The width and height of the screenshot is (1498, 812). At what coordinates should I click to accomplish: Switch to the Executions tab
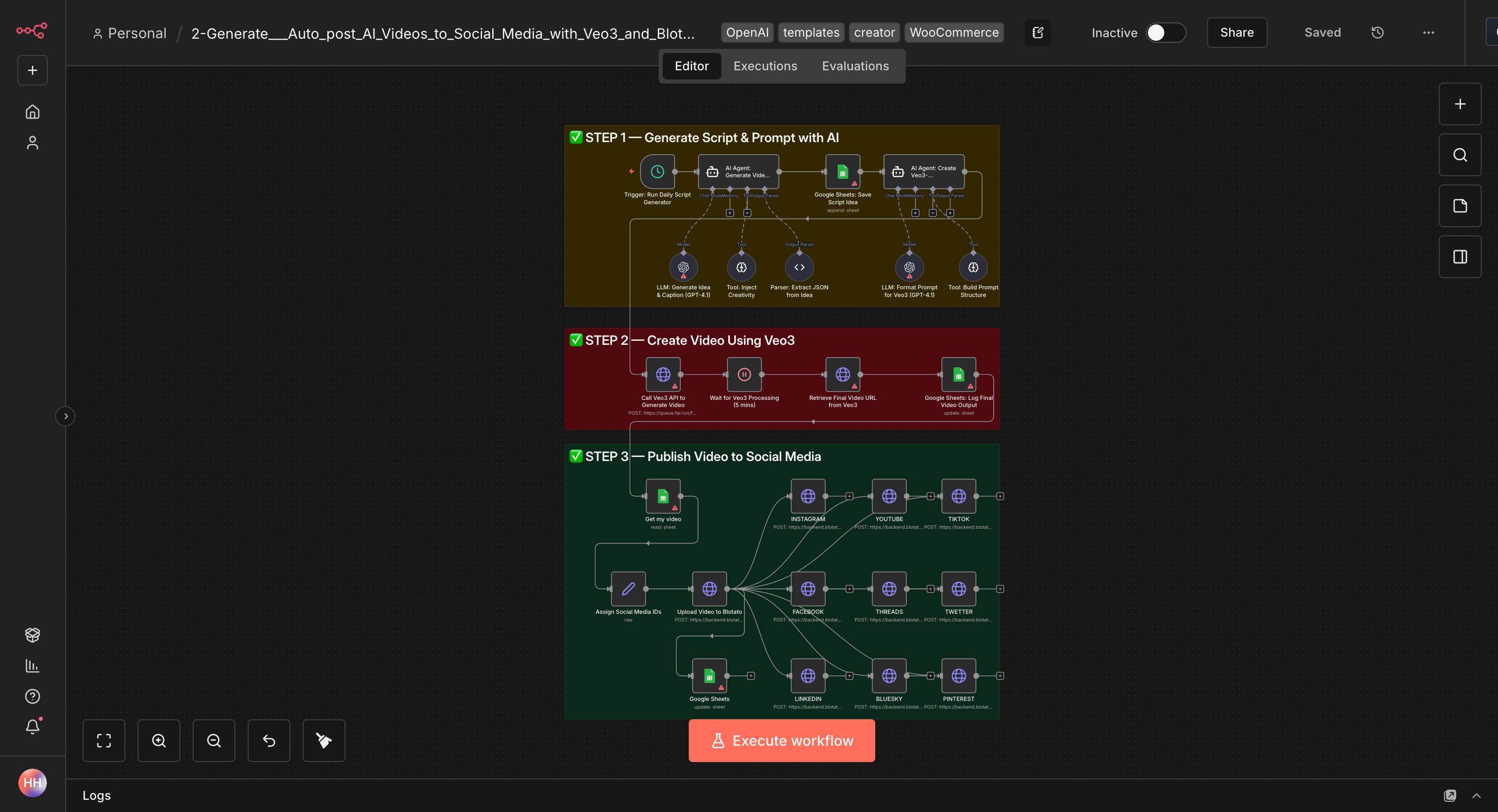pos(765,66)
